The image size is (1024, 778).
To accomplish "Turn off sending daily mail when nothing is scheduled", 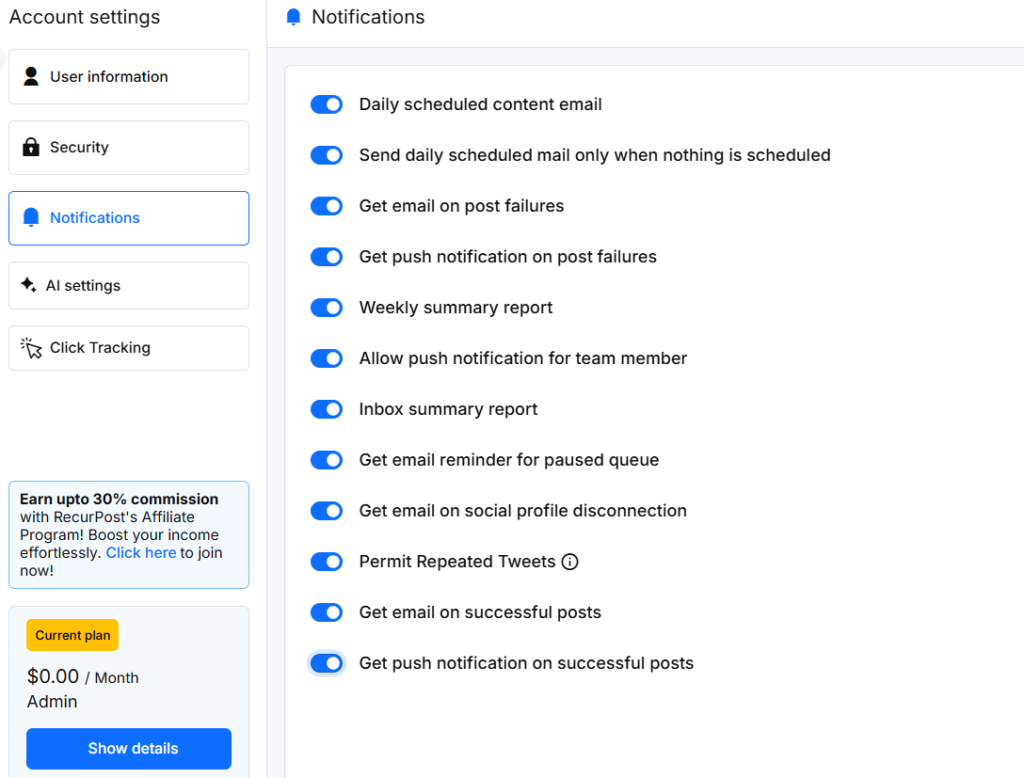I will coord(326,155).
